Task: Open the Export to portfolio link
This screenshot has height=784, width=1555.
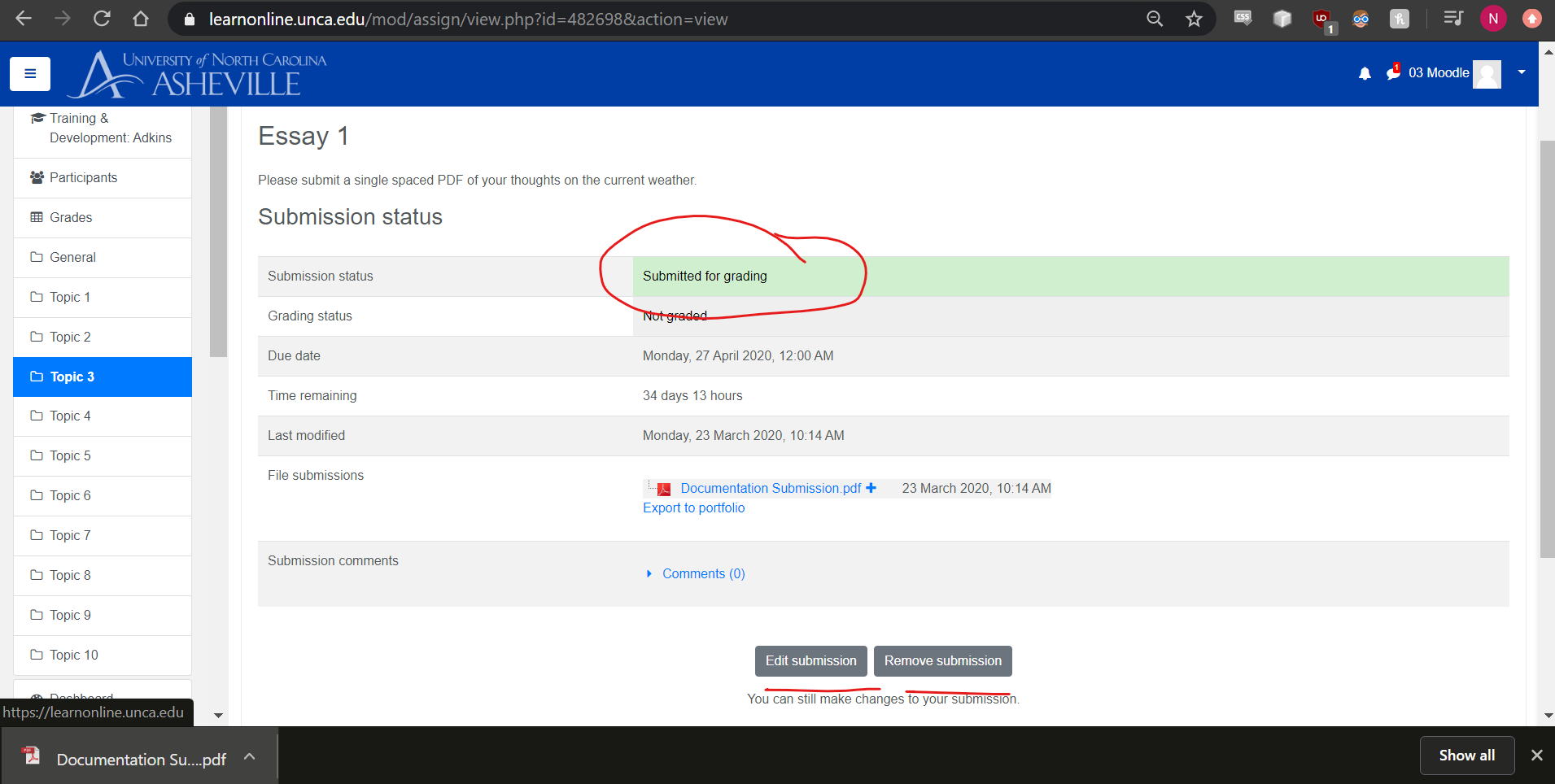Action: [693, 507]
